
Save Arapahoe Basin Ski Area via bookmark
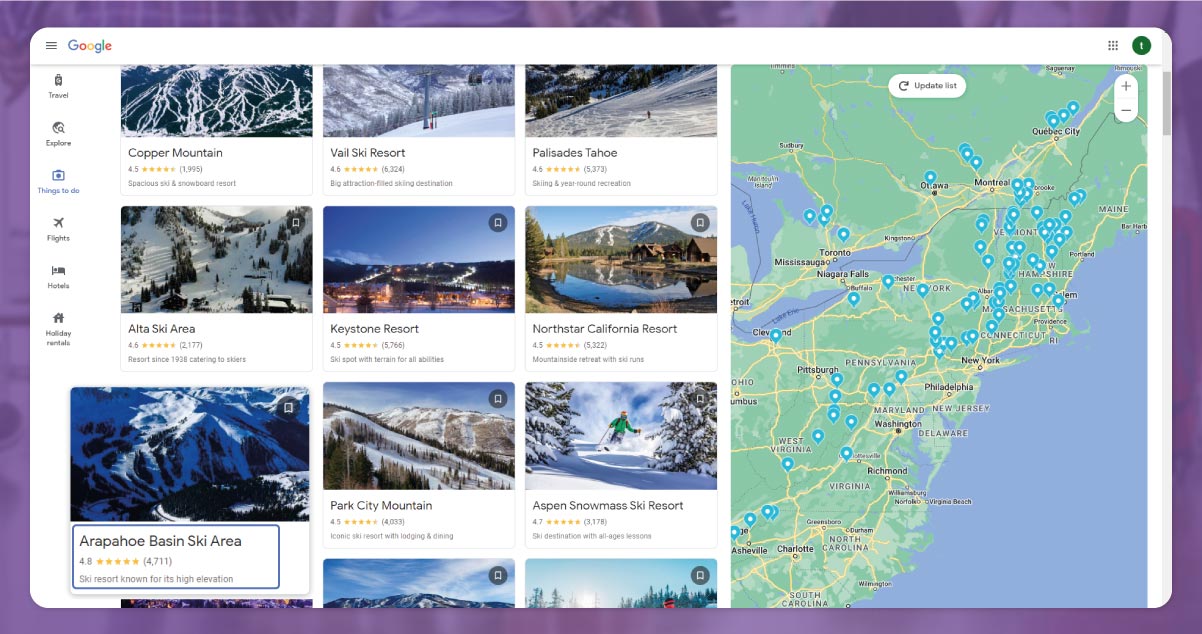point(288,407)
